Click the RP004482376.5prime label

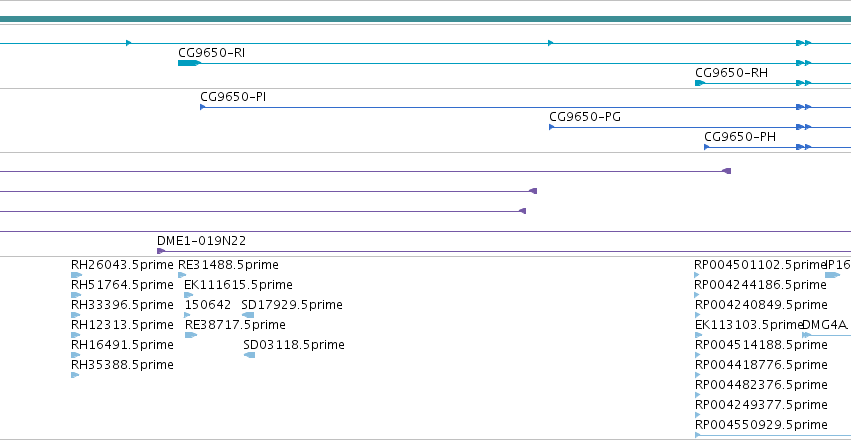tap(761, 385)
